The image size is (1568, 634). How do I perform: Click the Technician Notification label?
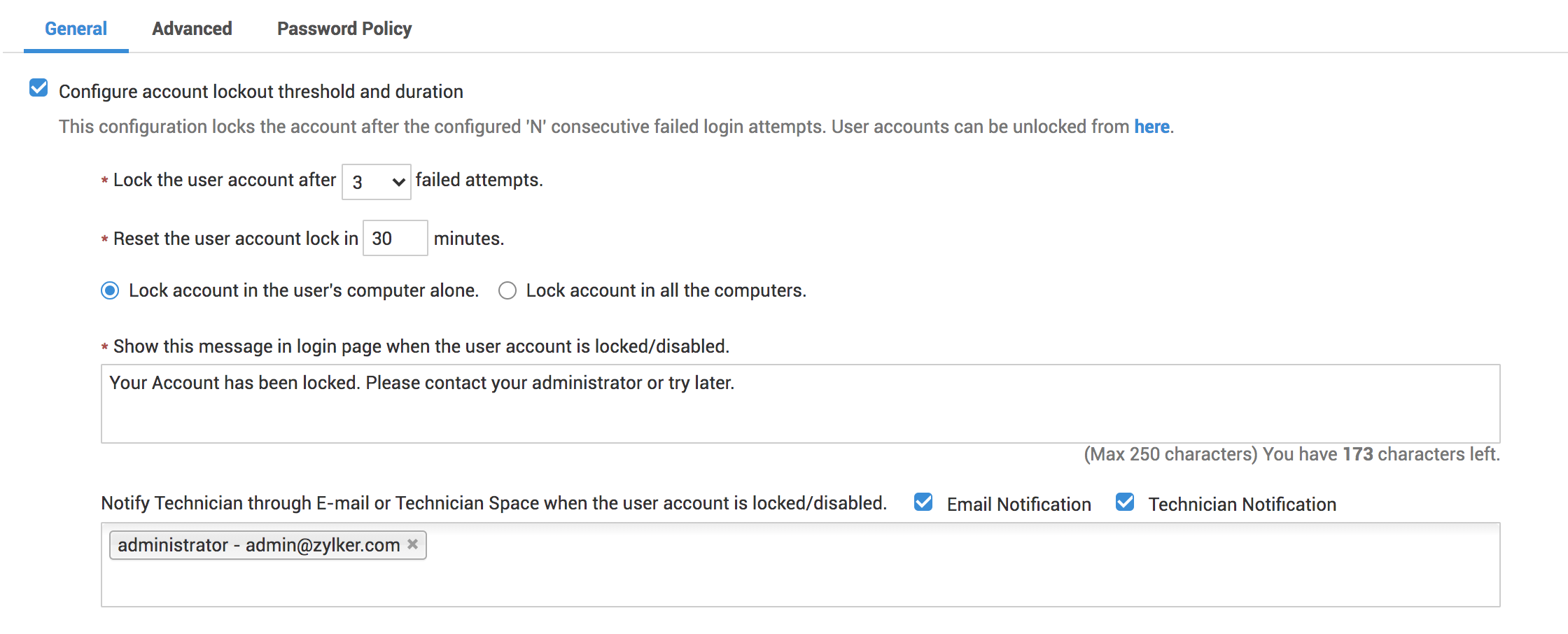coord(1242,505)
